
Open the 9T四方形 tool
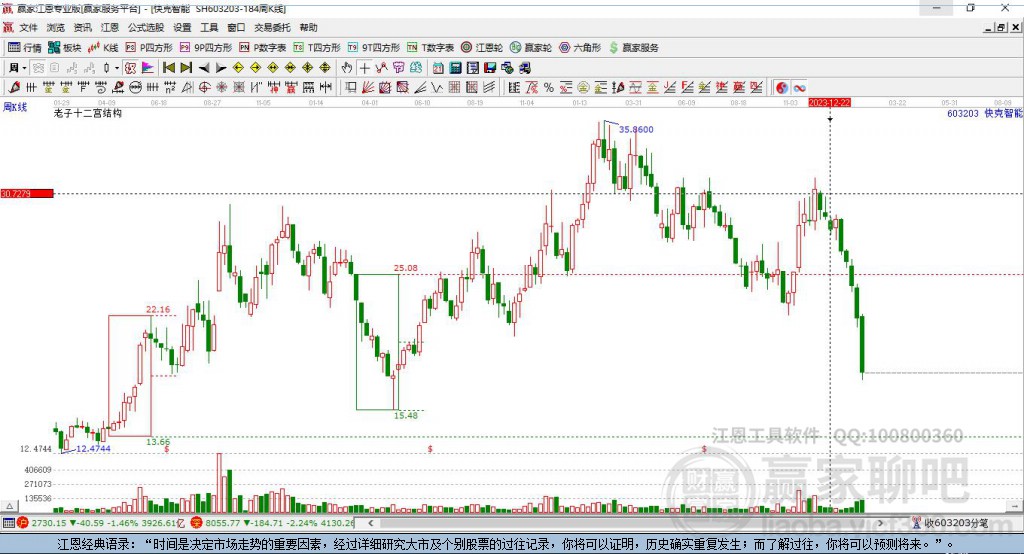pyautogui.click(x=374, y=48)
